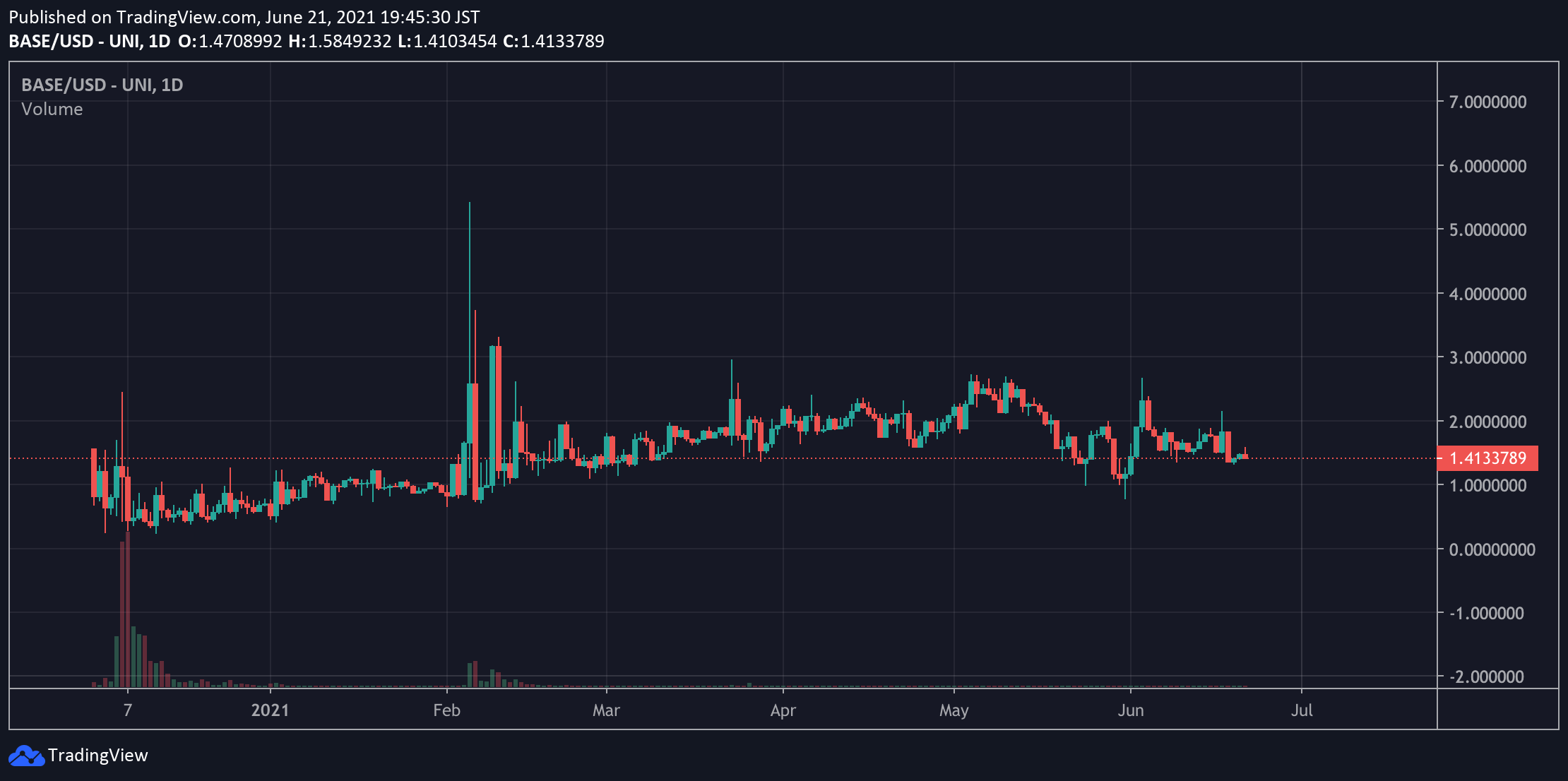Click the O:1.4708992 open value in header
1568x781 pixels.
[230, 41]
